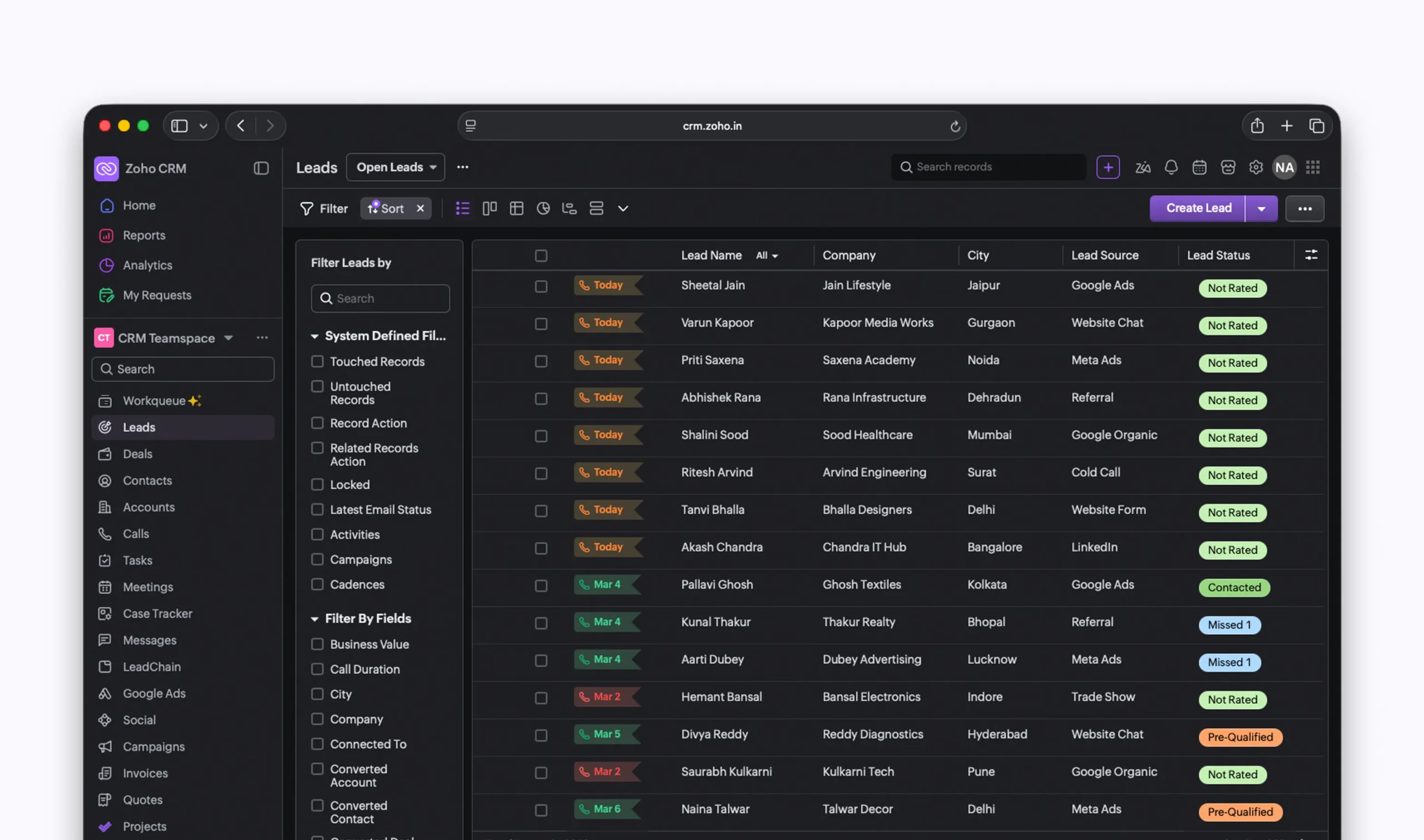Select the Sheetal Jain row checkbox
The height and width of the screenshot is (840, 1424).
(x=541, y=286)
